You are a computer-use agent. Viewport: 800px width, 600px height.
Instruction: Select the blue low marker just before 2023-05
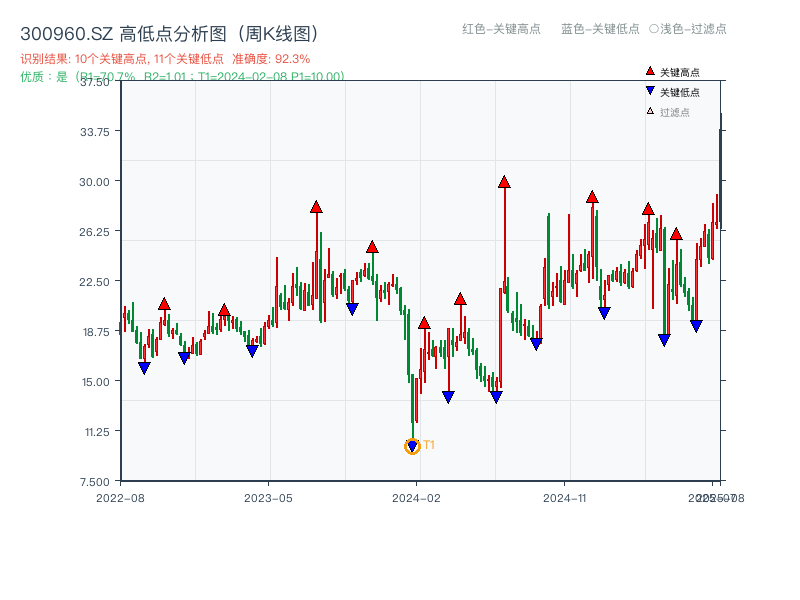[252, 351]
